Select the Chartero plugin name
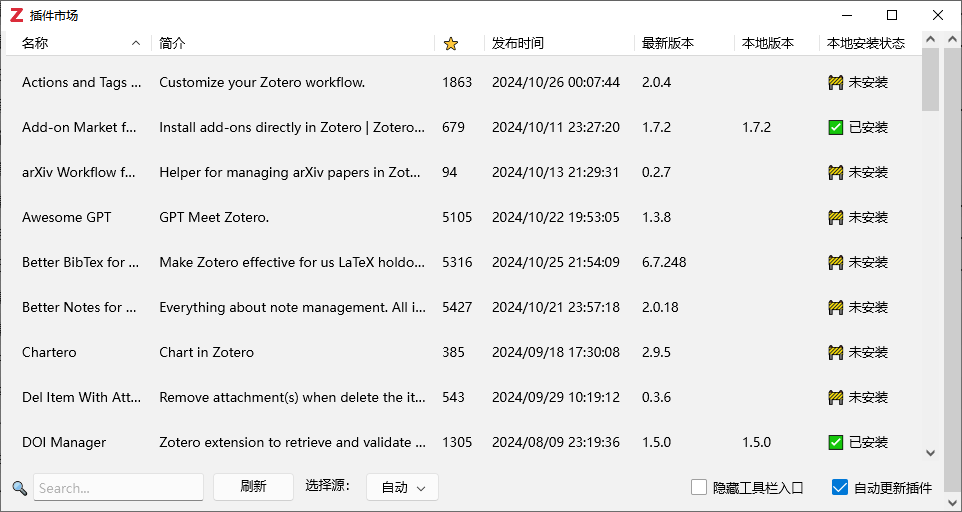This screenshot has height=512, width=962. tap(49, 353)
